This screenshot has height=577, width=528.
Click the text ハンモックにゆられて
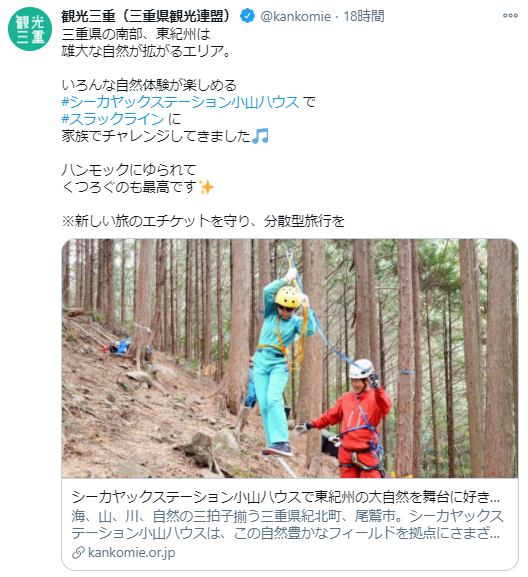tap(129, 170)
